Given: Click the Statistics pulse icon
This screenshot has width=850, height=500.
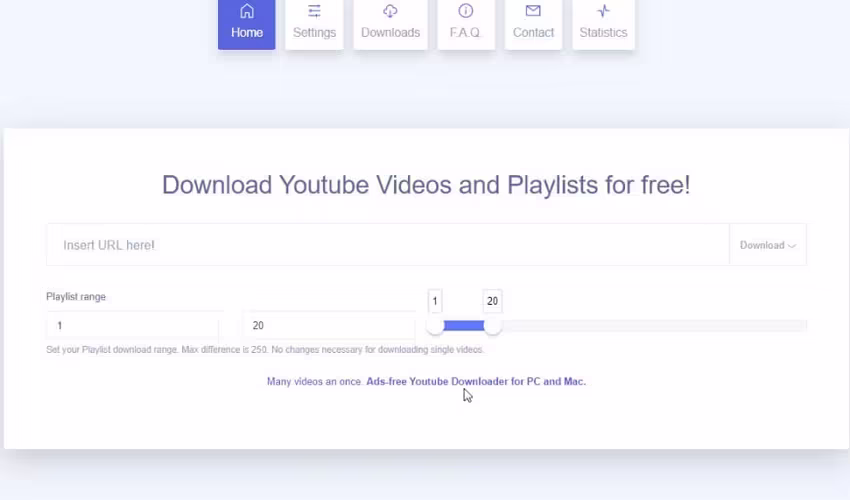Looking at the screenshot, I should click(603, 11).
